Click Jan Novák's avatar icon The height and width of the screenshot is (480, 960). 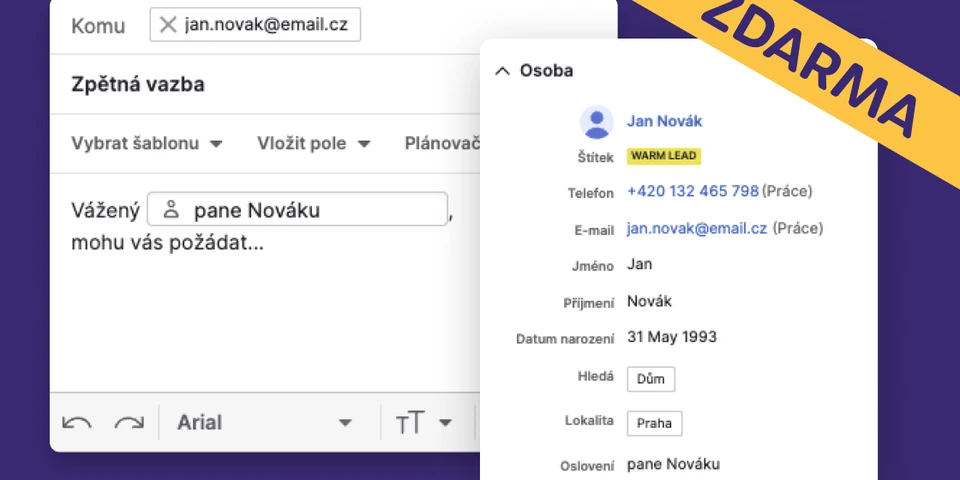(596, 122)
